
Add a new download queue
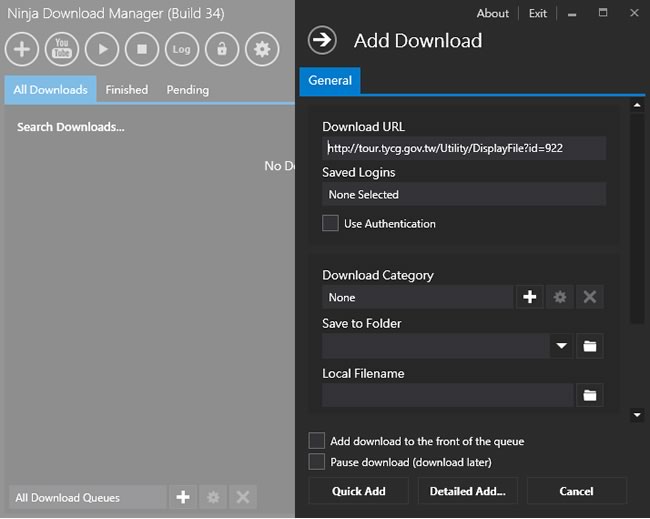click(x=183, y=497)
